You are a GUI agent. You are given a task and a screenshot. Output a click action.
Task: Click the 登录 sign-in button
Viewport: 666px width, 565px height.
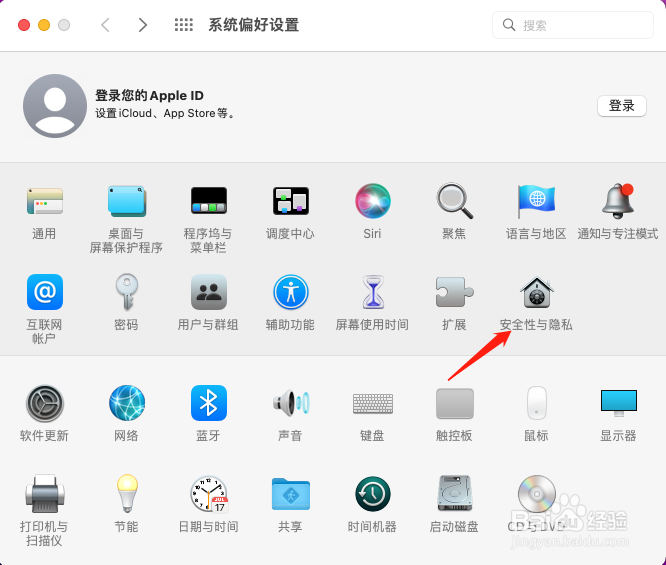pyautogui.click(x=622, y=106)
